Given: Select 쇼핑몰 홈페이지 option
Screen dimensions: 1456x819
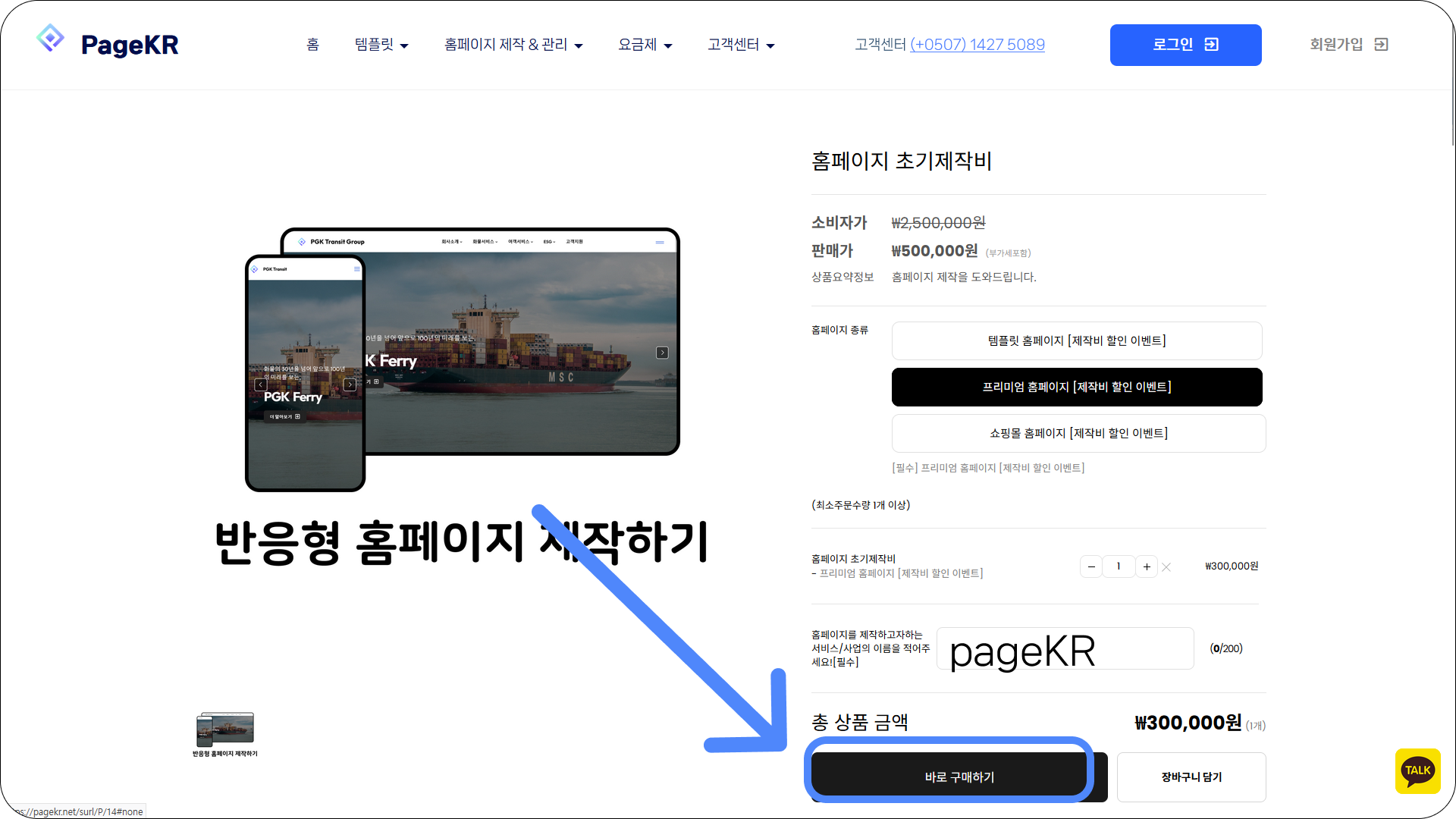Looking at the screenshot, I should 1078,434.
